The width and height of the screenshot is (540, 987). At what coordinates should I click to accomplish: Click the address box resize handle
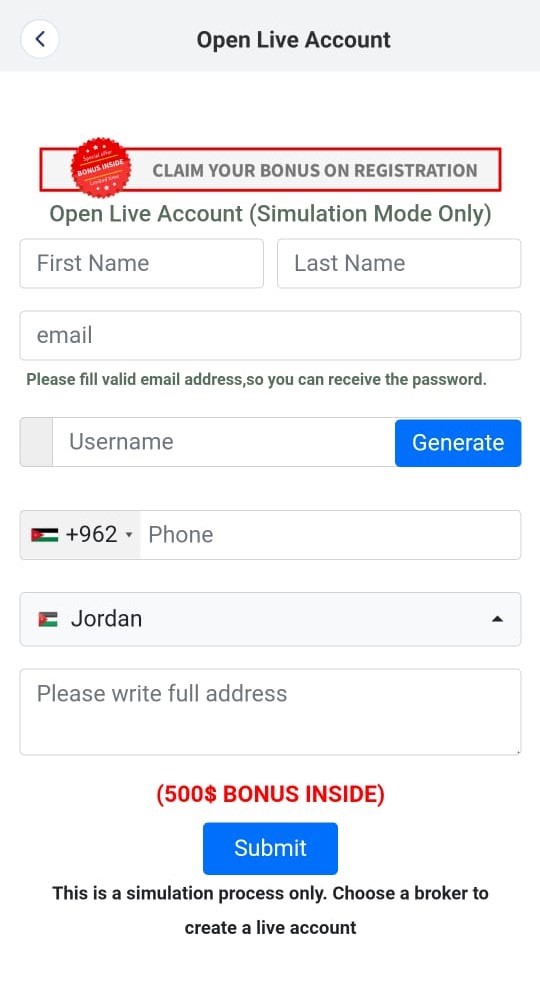(x=517, y=751)
